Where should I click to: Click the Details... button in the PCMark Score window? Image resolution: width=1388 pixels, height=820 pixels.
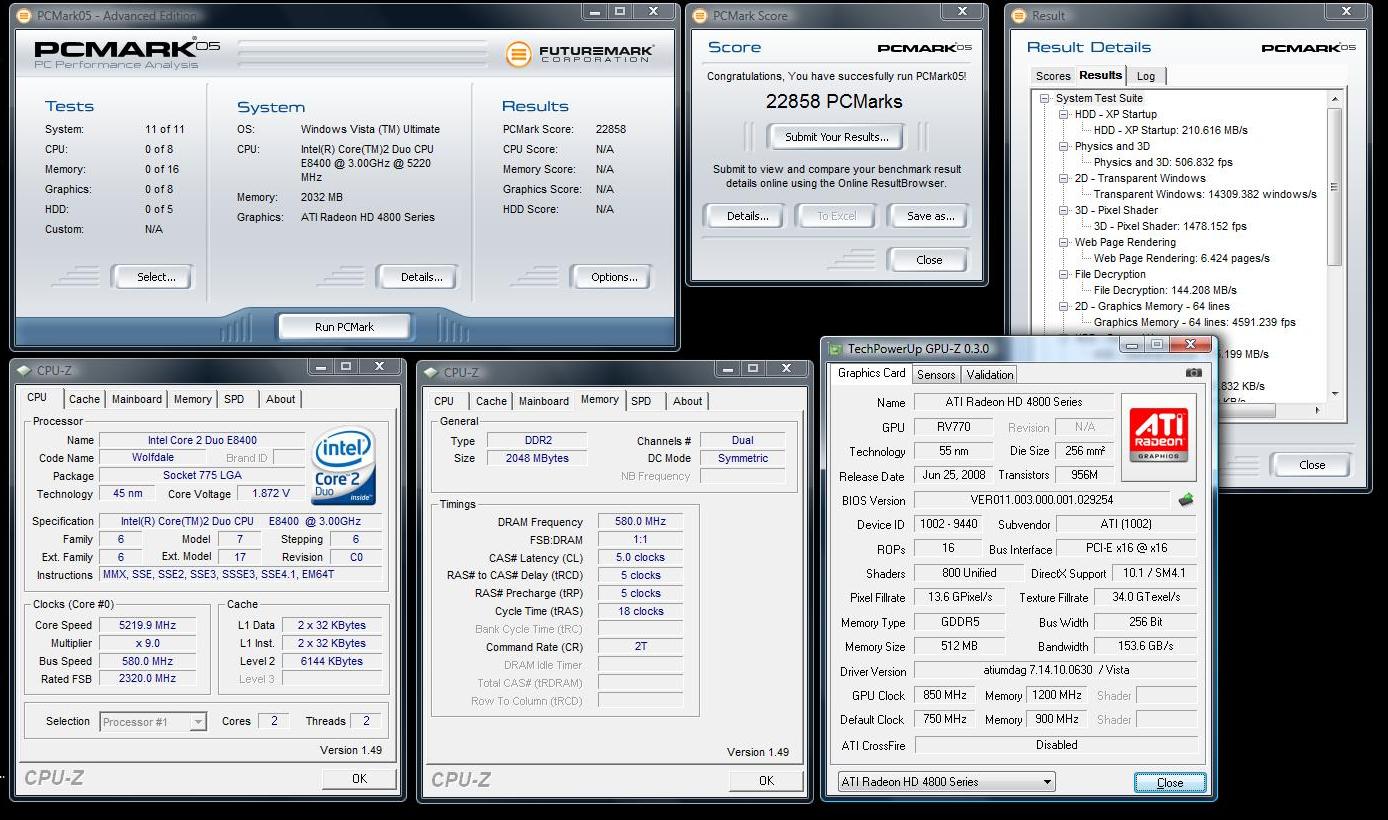tap(747, 216)
